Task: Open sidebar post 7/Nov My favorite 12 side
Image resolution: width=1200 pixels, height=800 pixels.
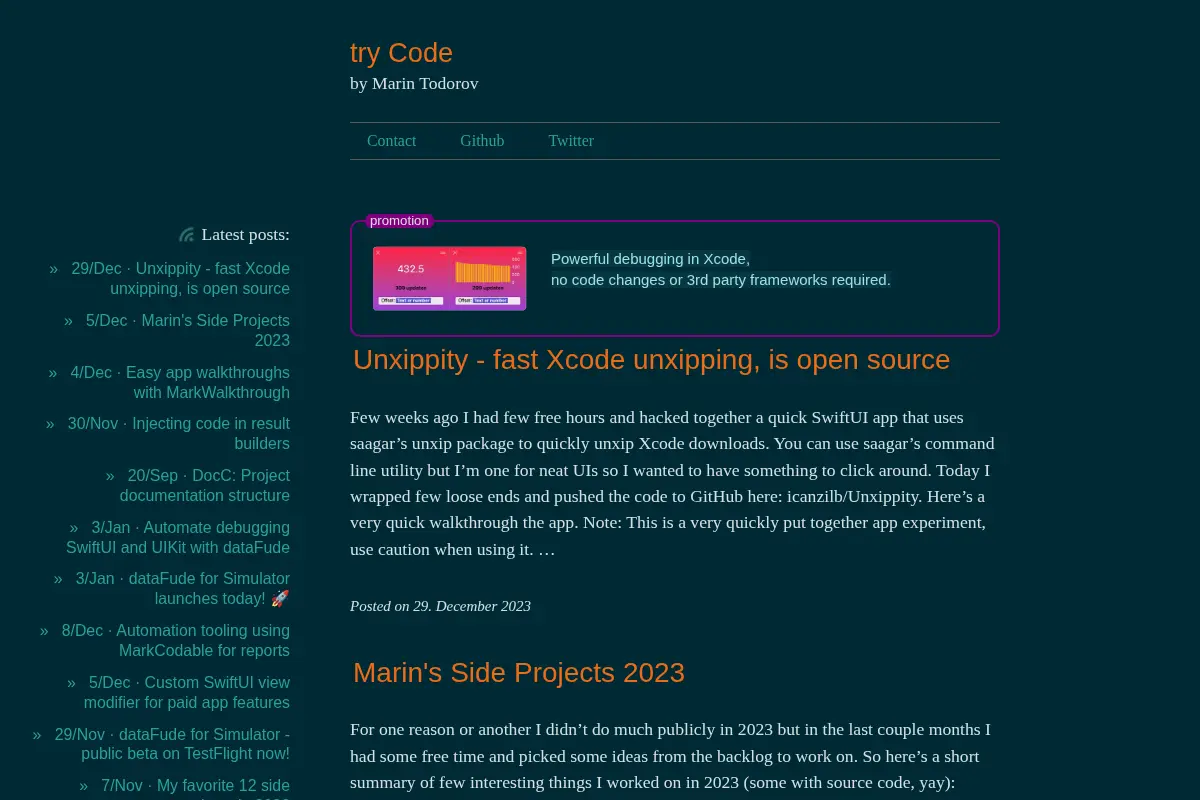Action: tap(195, 790)
